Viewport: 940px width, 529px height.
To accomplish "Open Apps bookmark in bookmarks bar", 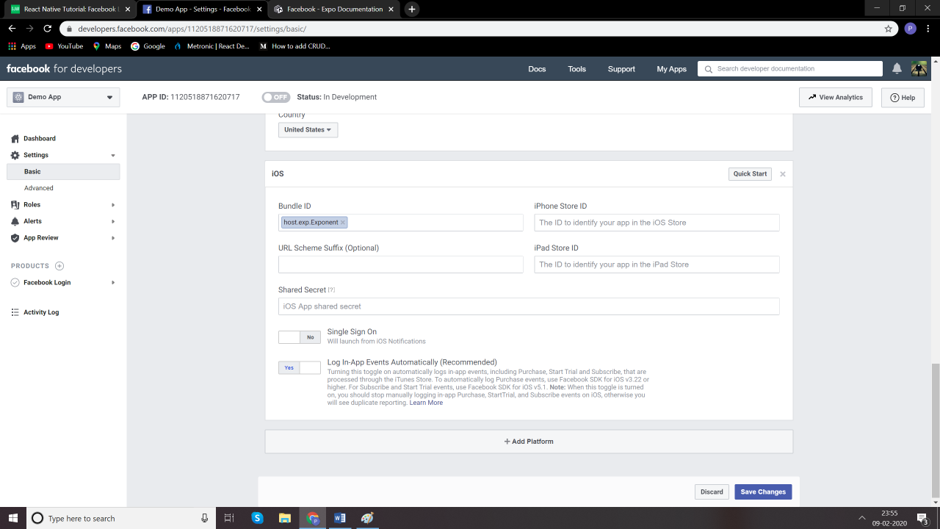I will click(x=22, y=46).
